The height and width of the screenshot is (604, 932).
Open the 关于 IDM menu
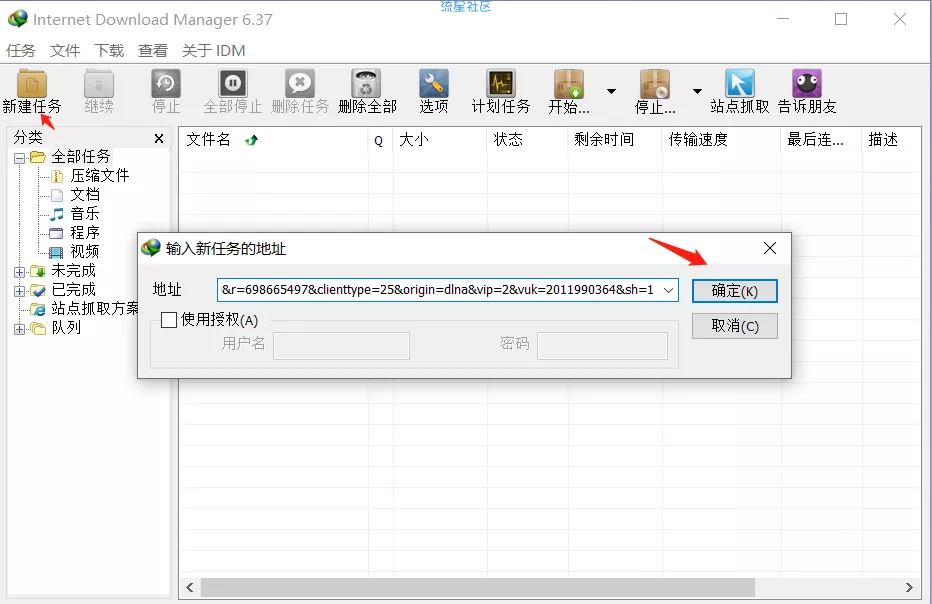[x=213, y=51]
